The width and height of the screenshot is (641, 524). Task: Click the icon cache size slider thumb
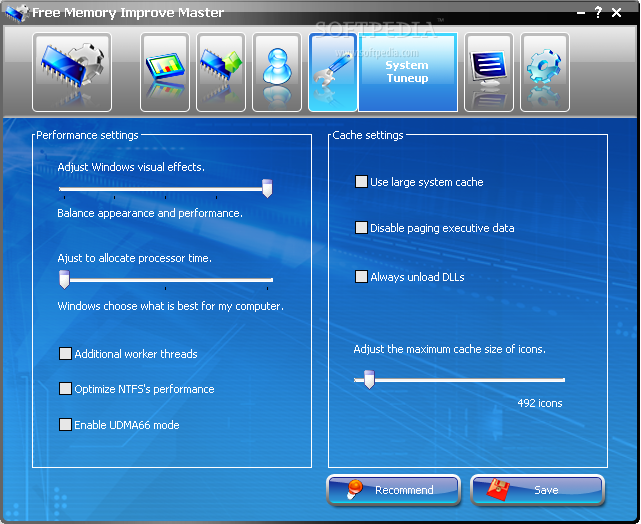click(x=369, y=379)
